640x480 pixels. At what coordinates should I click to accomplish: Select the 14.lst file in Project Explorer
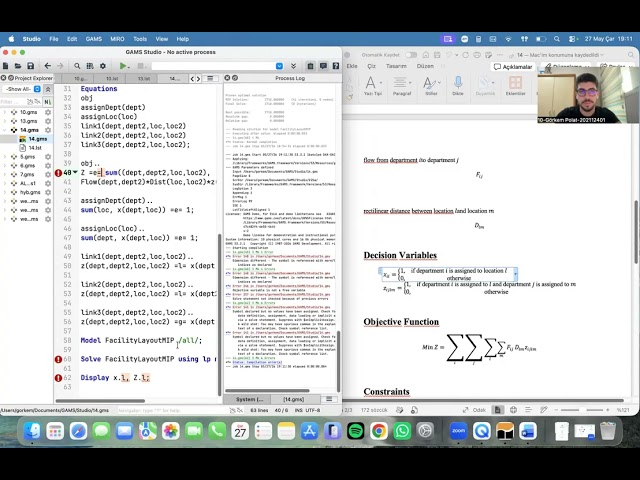(35, 148)
